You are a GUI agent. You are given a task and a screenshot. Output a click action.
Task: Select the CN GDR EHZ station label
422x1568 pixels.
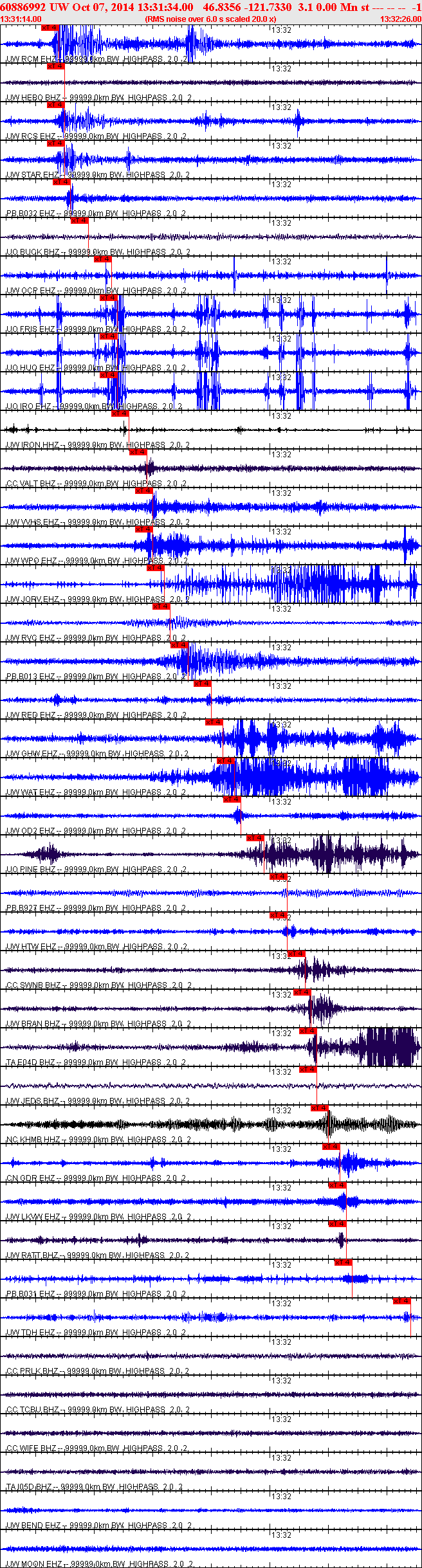point(31,1178)
